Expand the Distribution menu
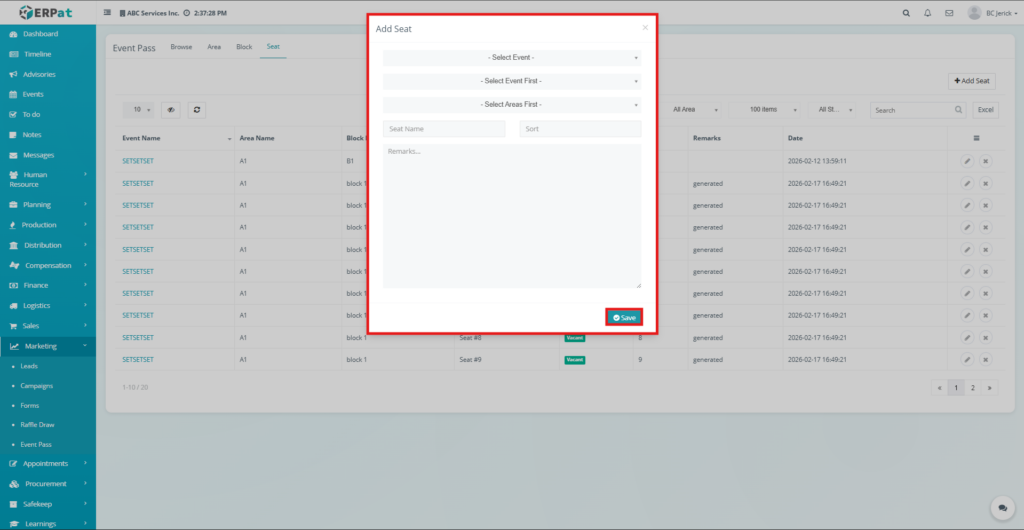Screen dimensions: 1024x530 tap(48, 245)
